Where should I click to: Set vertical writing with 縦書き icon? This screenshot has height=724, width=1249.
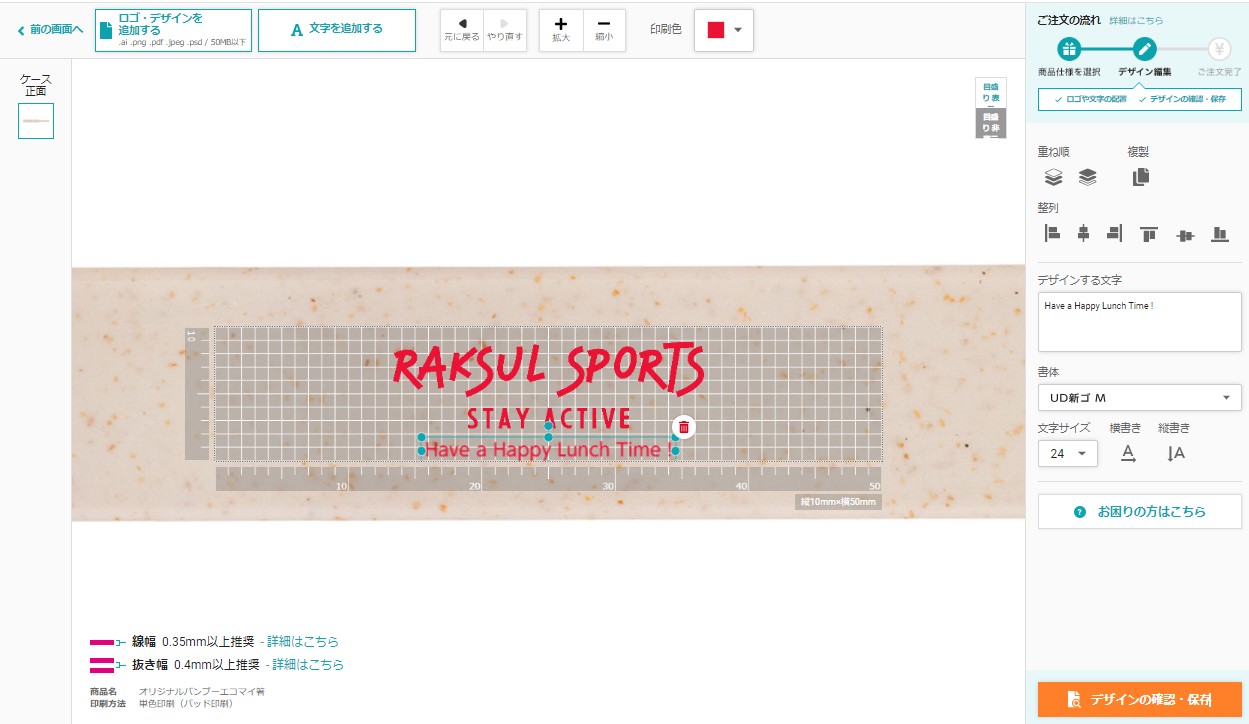[1176, 453]
